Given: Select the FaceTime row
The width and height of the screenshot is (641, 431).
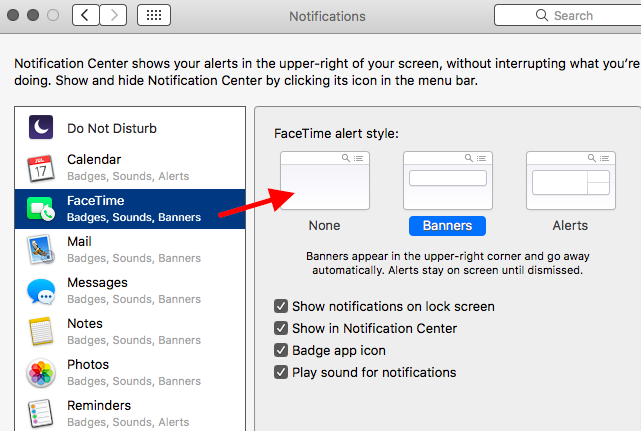Looking at the screenshot, I should pyautogui.click(x=130, y=209).
